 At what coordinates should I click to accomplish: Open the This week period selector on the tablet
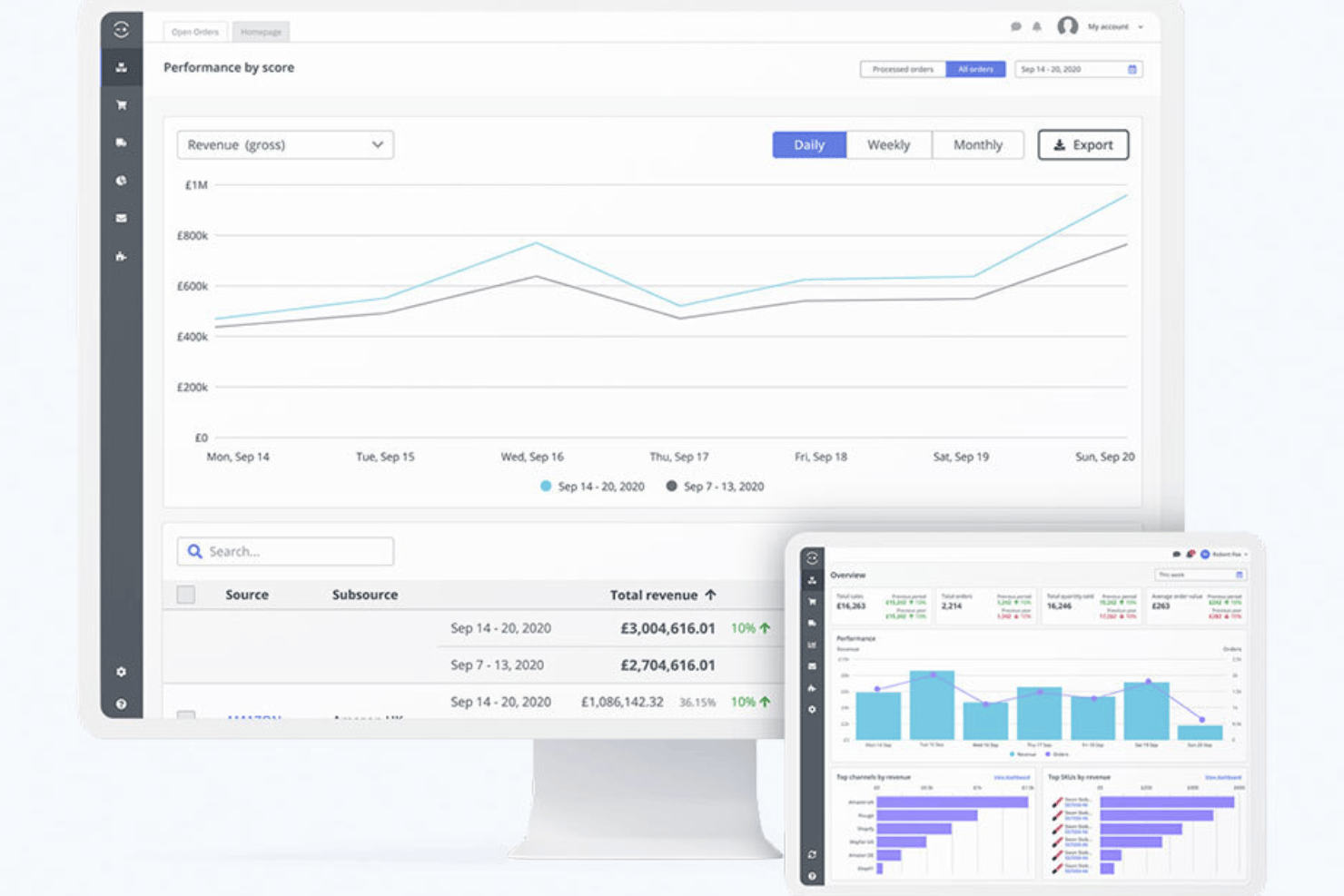point(1200,575)
